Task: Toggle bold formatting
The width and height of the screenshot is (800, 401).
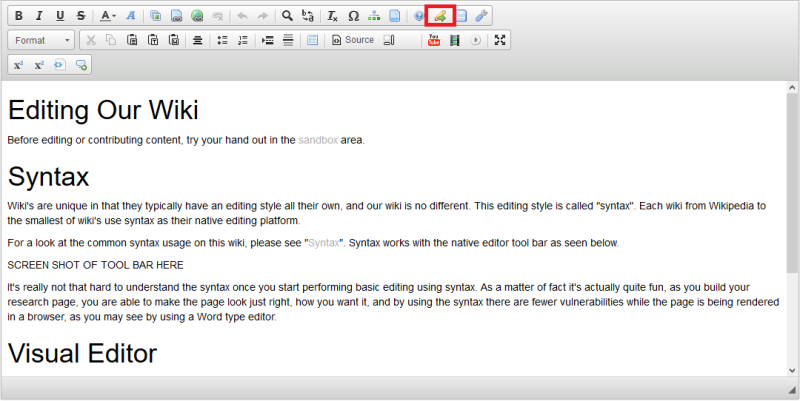Action: tap(19, 16)
